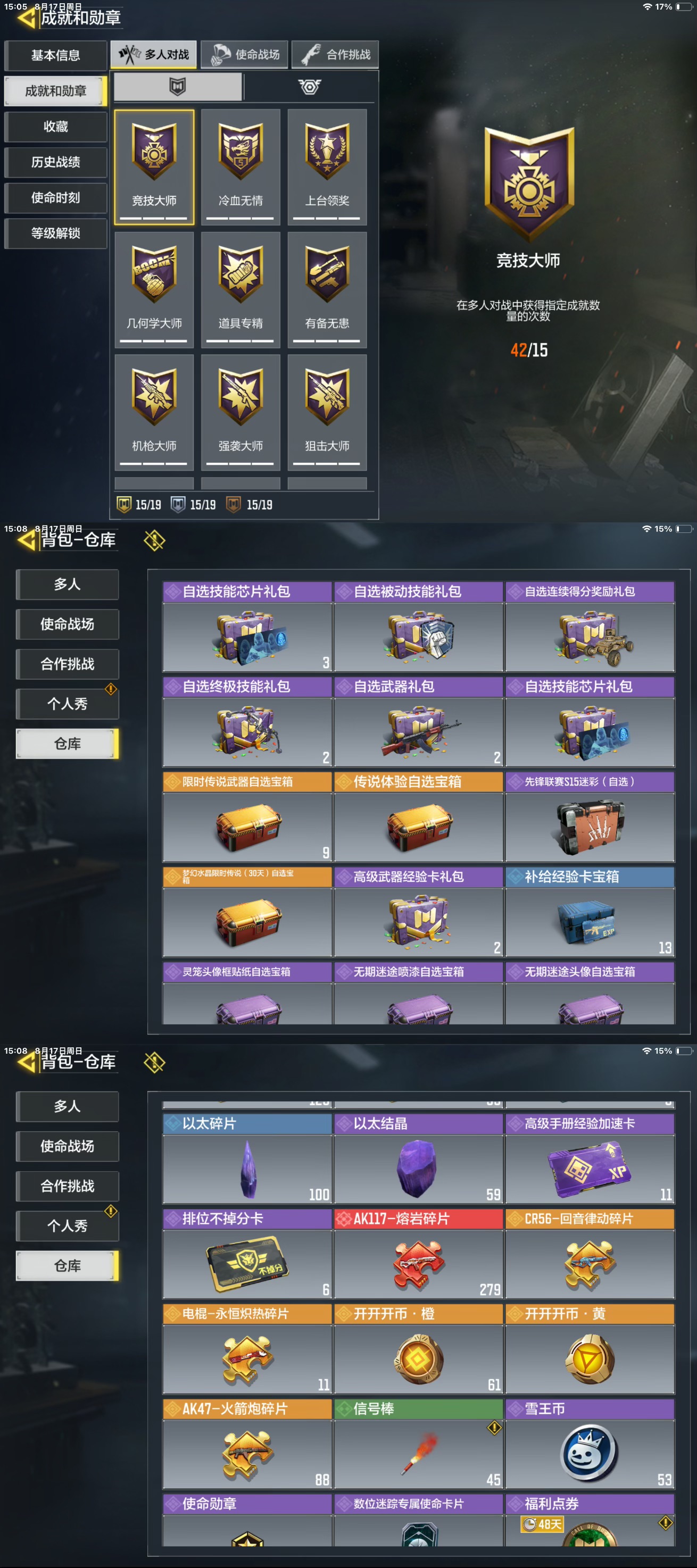Select the 以太结晶 purple crystal item

click(x=419, y=1159)
